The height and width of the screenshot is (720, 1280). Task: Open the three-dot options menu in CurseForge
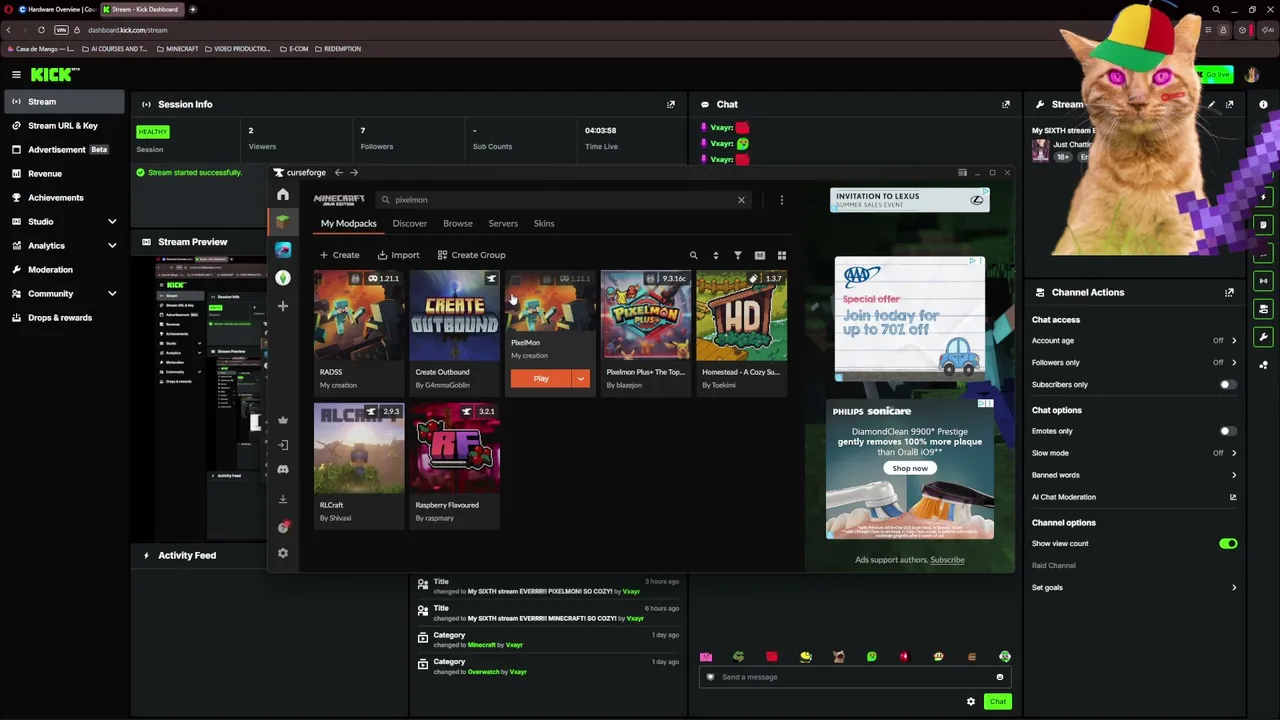point(781,200)
